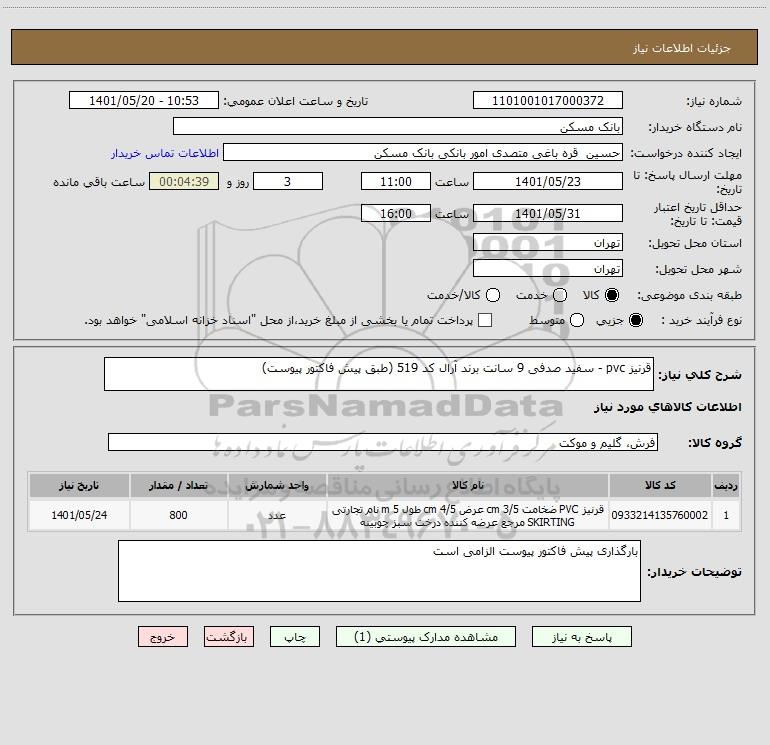770x745 pixels.
Task: Click row number cell 1
Action: pos(726,515)
